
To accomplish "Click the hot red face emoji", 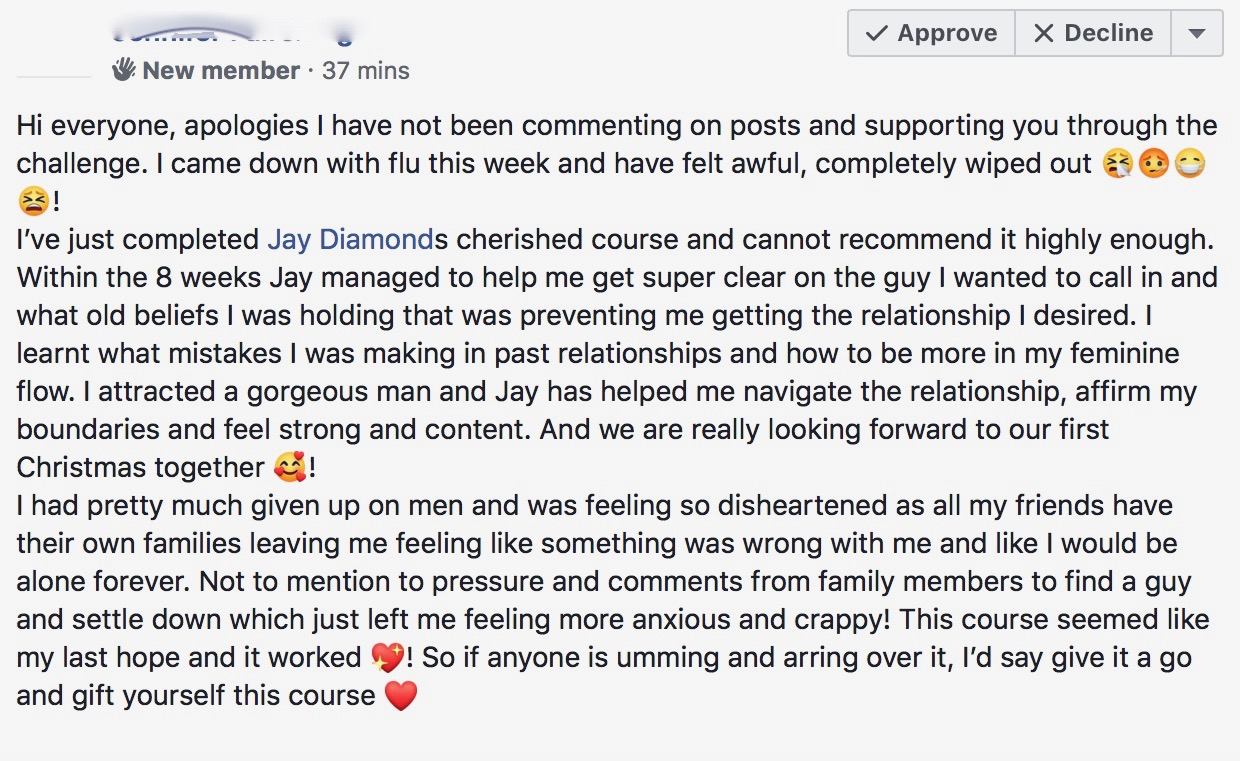I will (x=1153, y=164).
